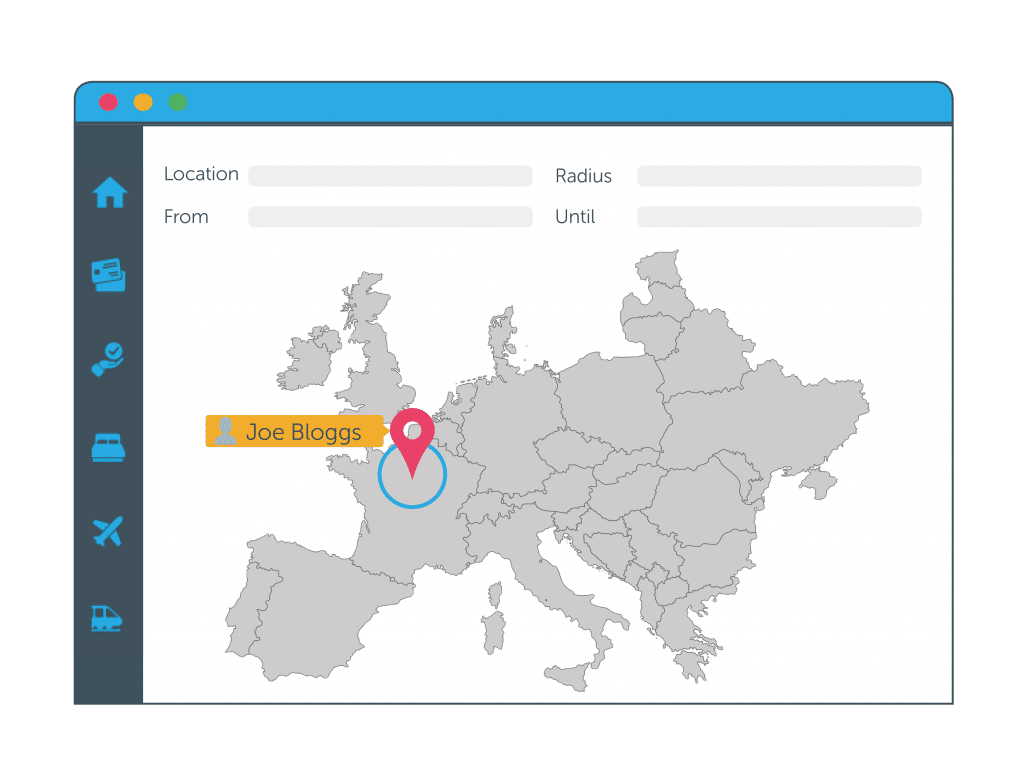Image resolution: width=1024 pixels, height=775 pixels.
Task: Select the airplane flights icon
Action: [x=108, y=531]
